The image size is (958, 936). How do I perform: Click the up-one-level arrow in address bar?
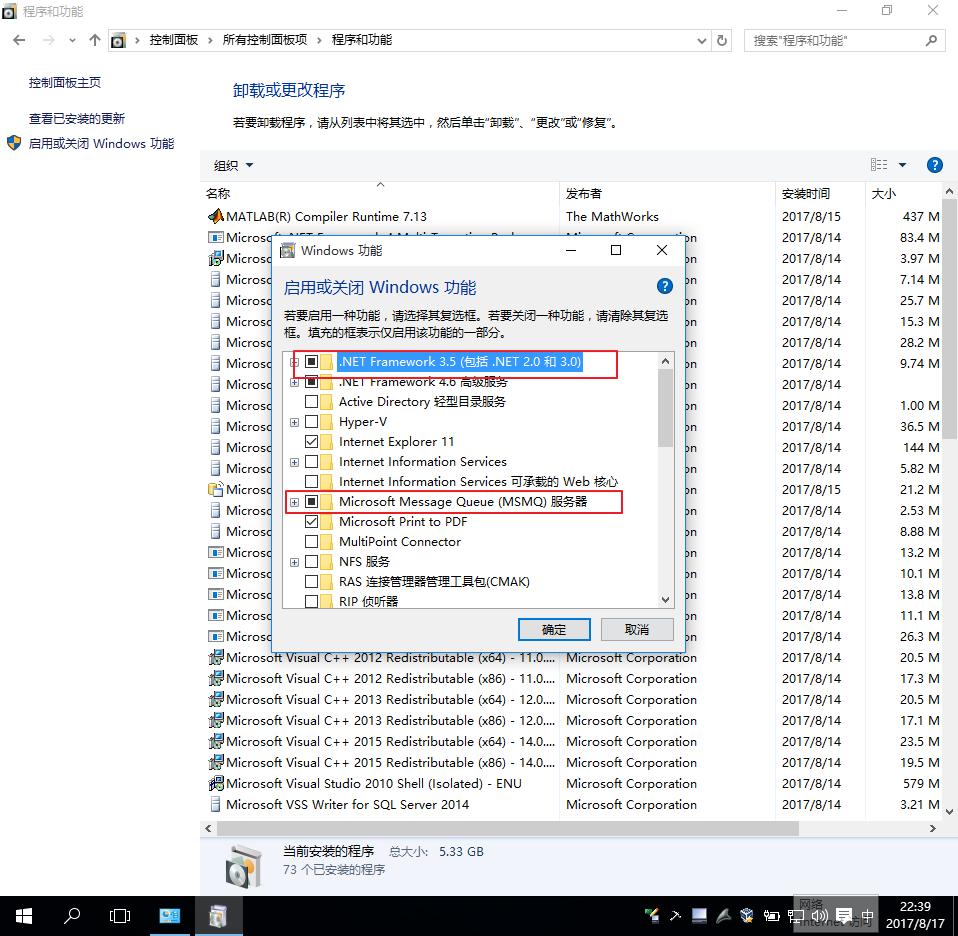95,40
